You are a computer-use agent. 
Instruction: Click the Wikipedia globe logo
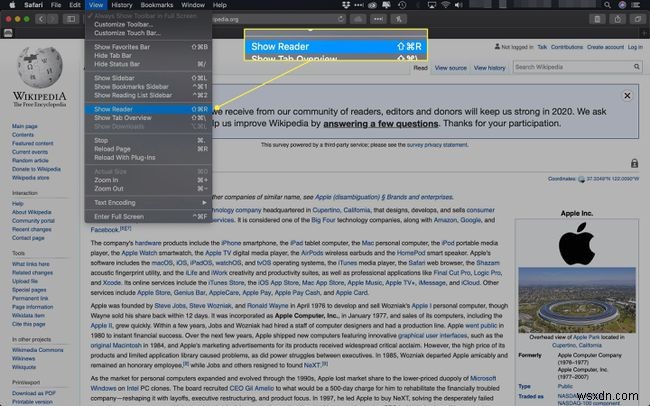pos(40,67)
